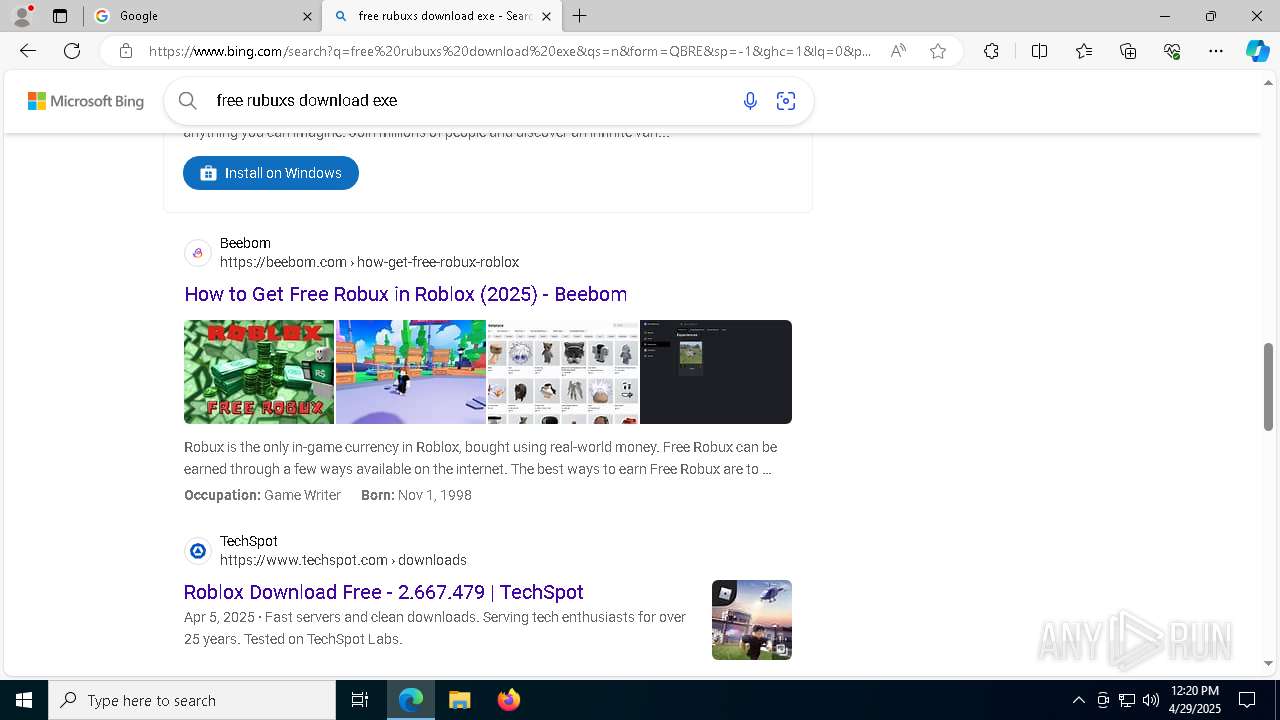Click the scrollbar up arrow
1280x720 pixels.
point(1268,83)
